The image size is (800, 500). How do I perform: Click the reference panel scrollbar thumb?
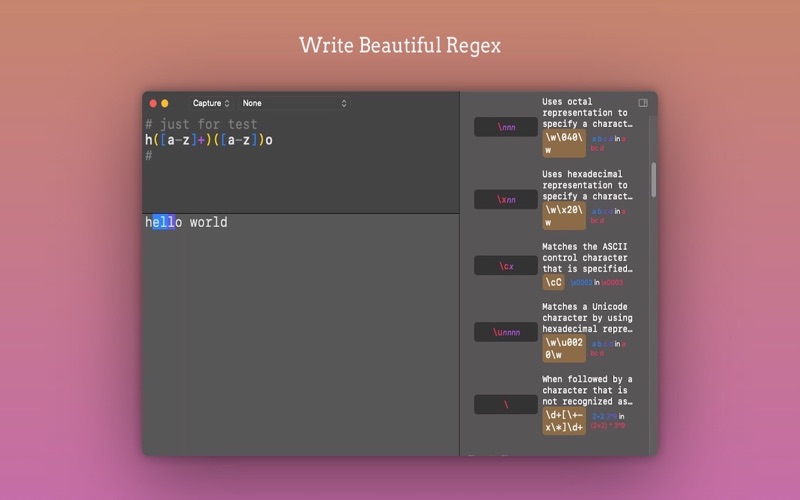coord(654,180)
